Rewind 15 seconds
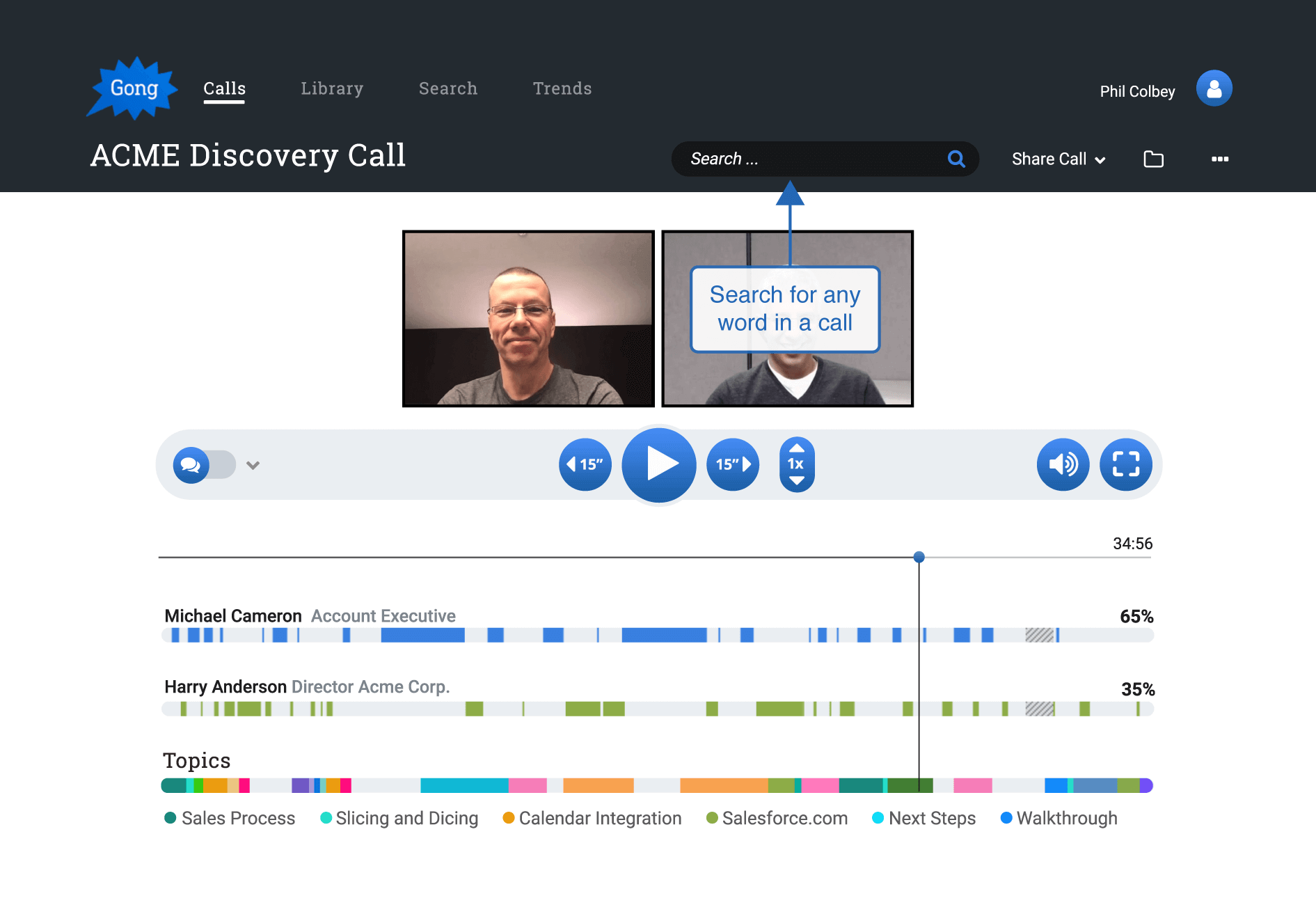The width and height of the screenshot is (1316, 905). tap(585, 464)
